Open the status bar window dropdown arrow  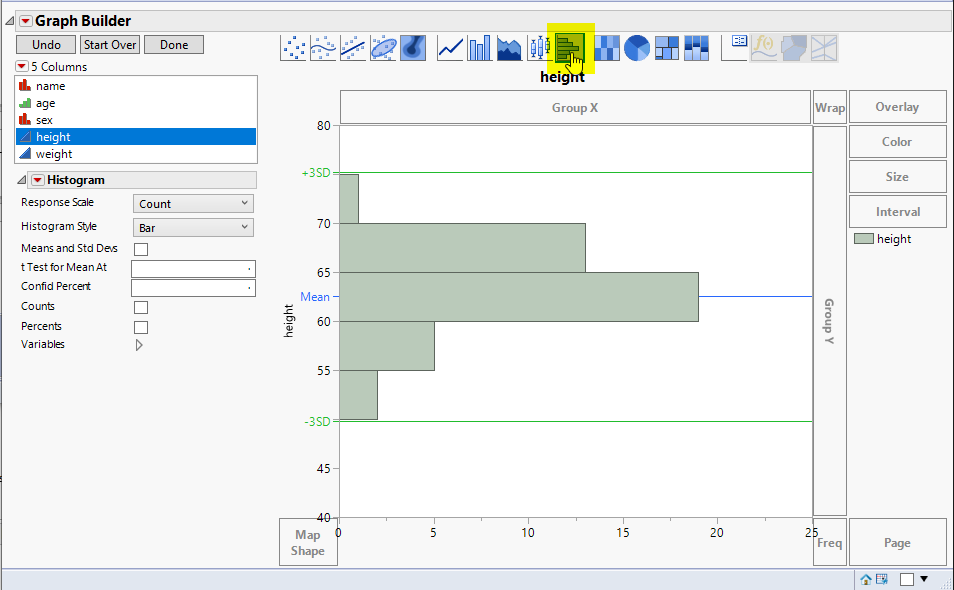click(924, 579)
